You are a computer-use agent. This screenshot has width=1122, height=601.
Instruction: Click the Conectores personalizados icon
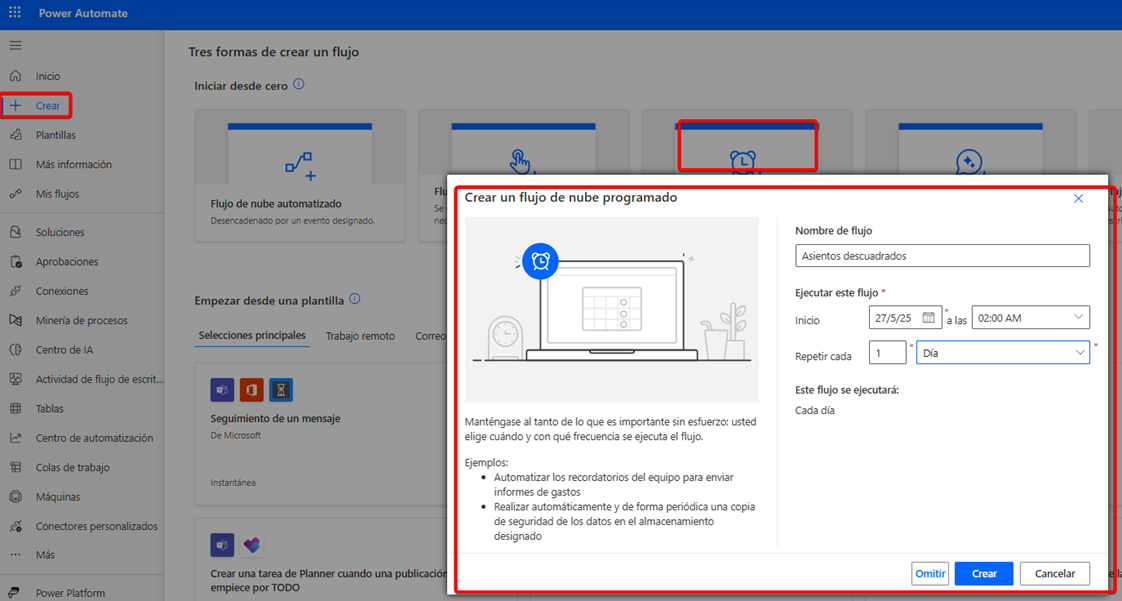point(15,527)
